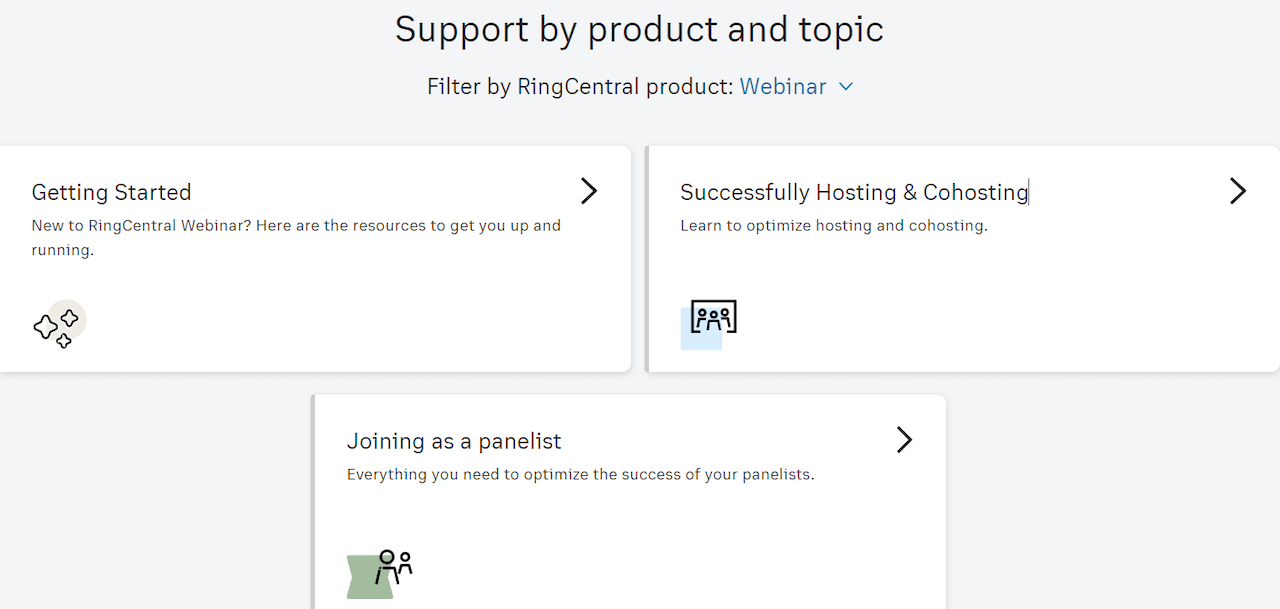The image size is (1280, 609).
Task: Click the presenter podium icon on Hosting & Cohosting card
Action: click(x=713, y=318)
